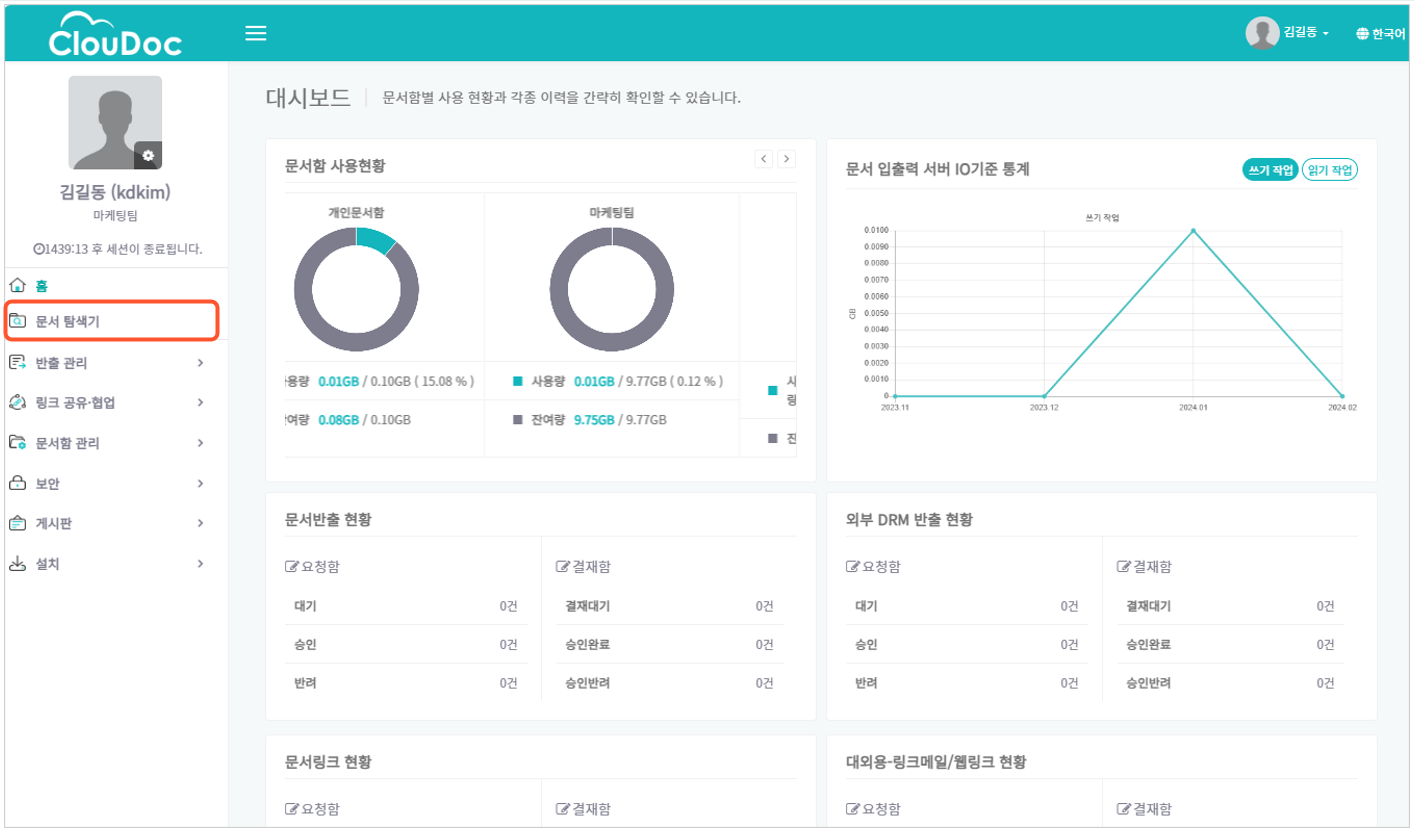
Task: Open profile picture settings gear
Action: pos(148,155)
